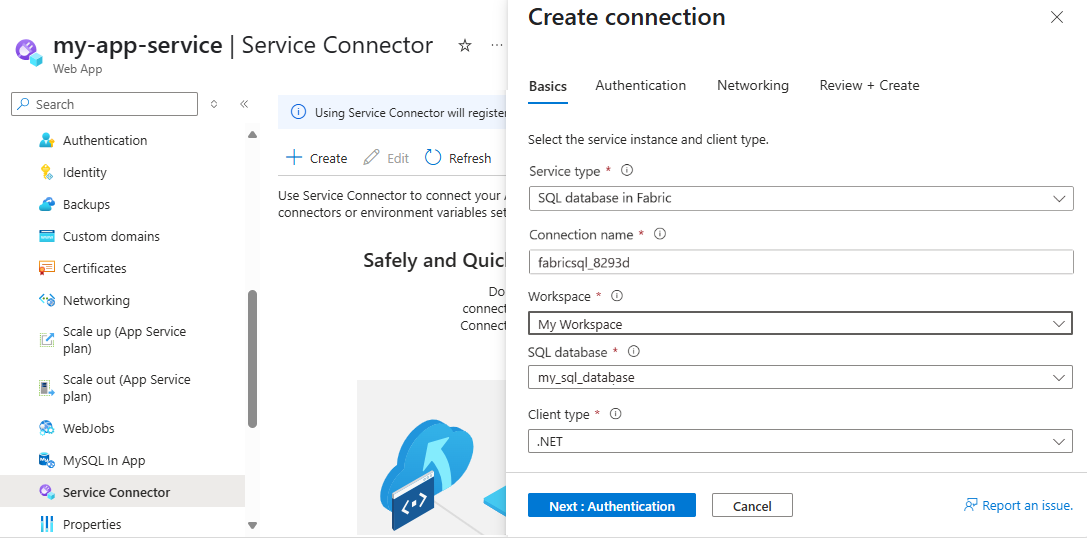Open Networking in the sidebar menu

[x=96, y=300]
